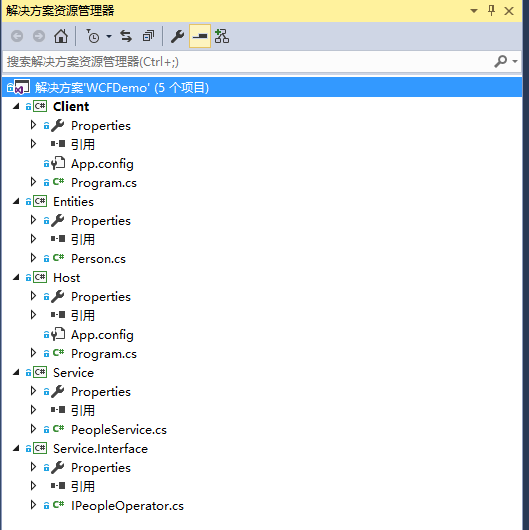
Task: Open pending changes filter dropdown arrow
Action: pyautogui.click(x=109, y=36)
